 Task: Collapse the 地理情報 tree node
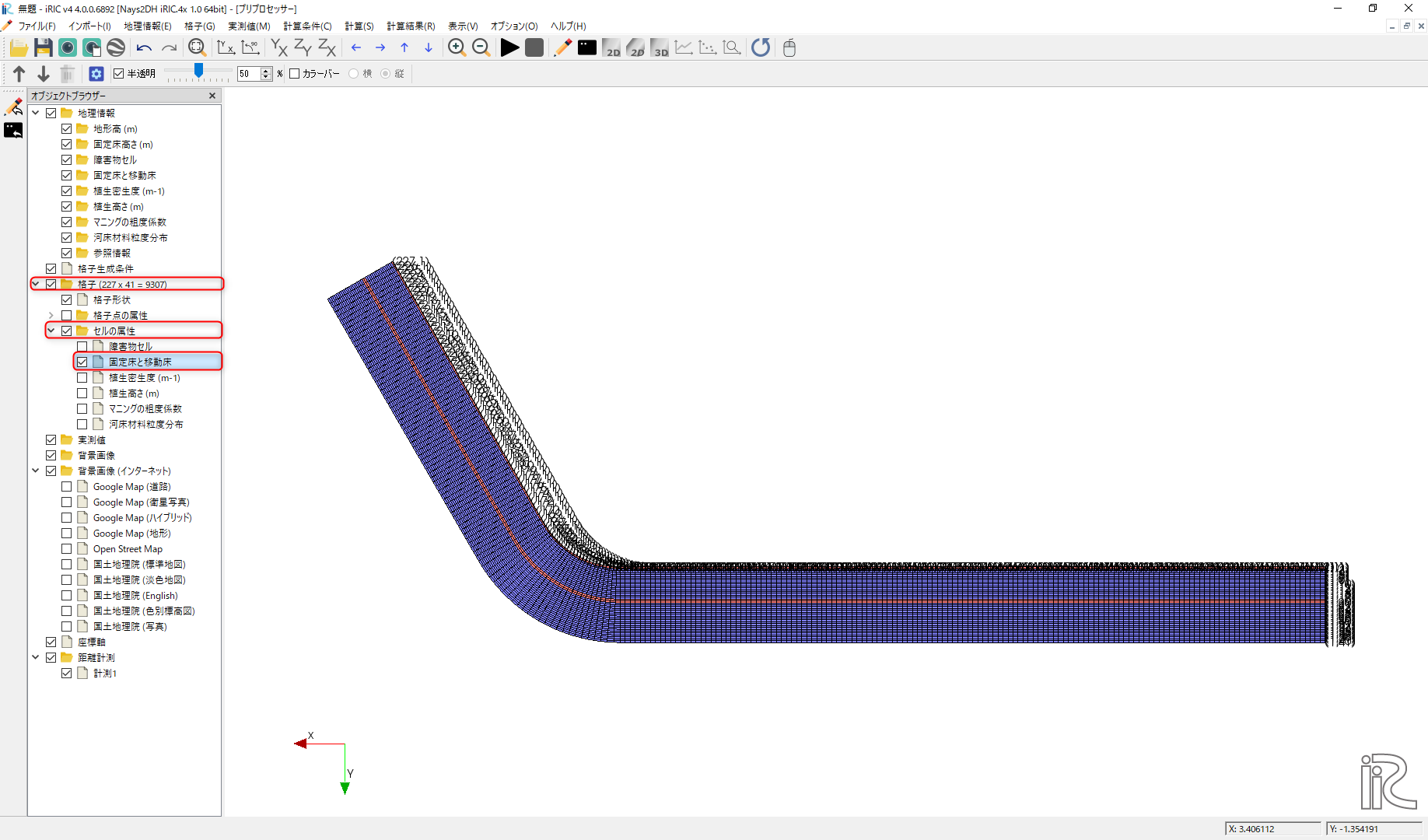36,114
